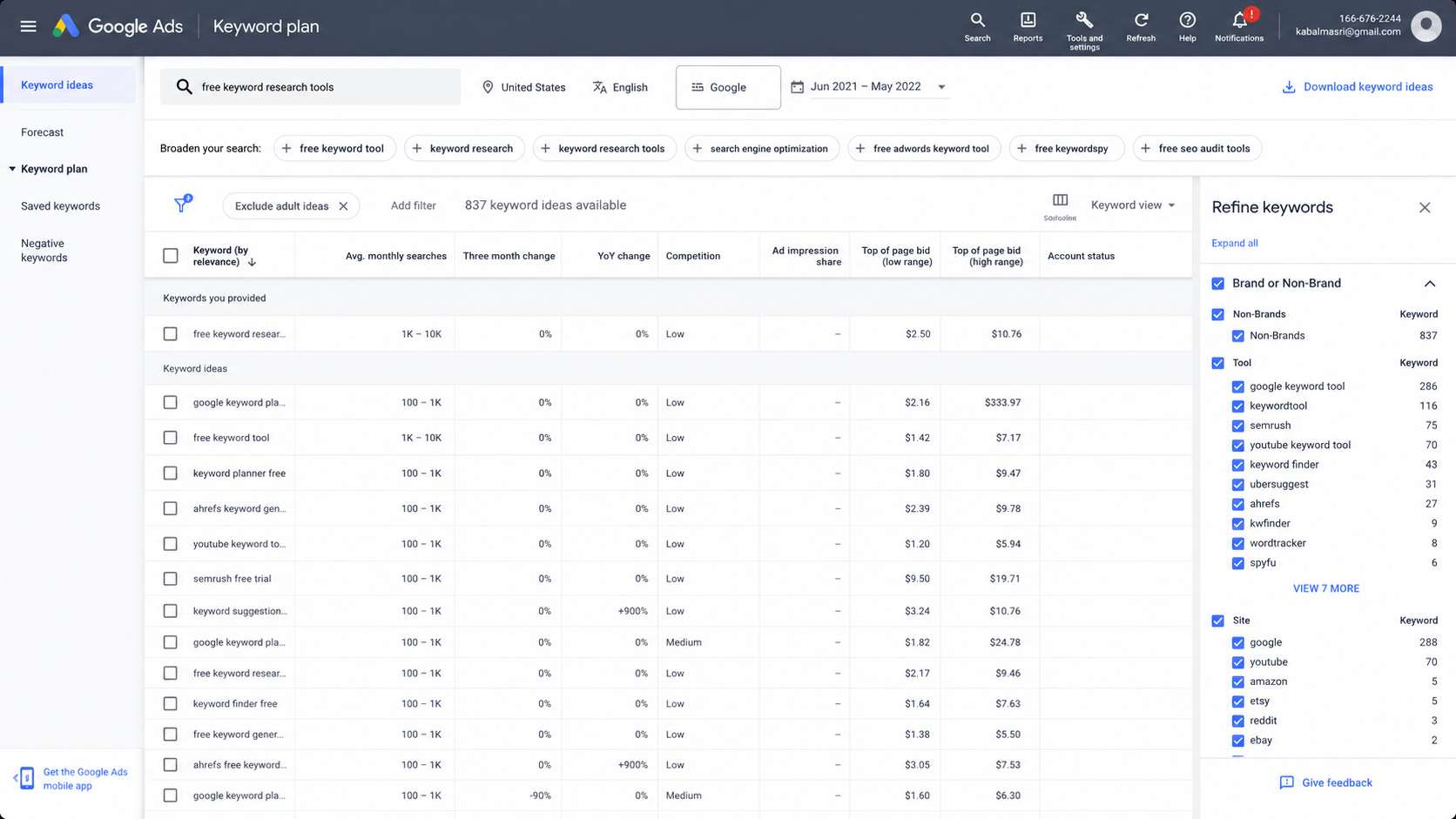Change the United States location

[x=524, y=87]
